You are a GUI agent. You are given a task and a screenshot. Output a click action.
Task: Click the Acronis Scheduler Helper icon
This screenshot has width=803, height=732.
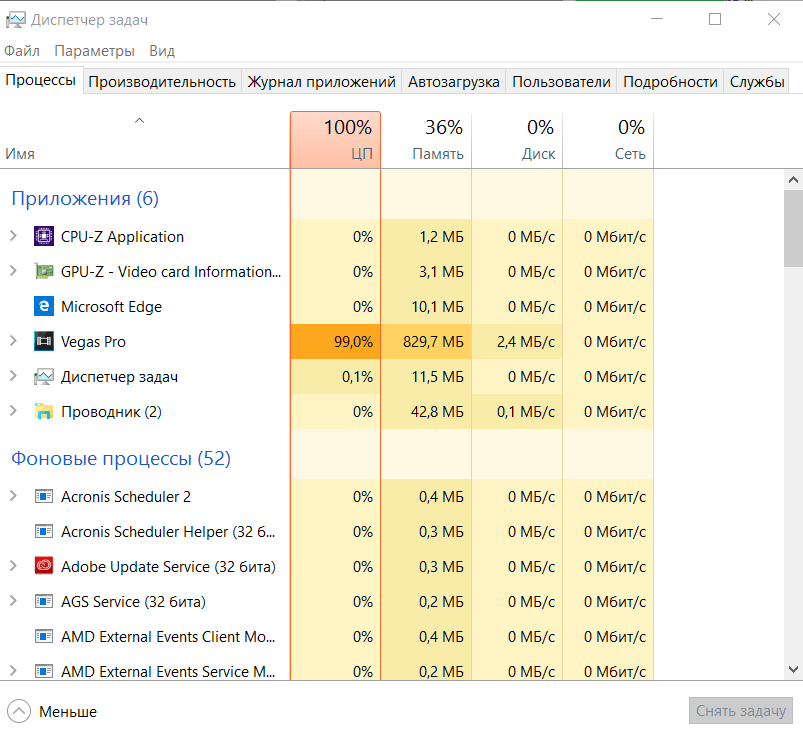tap(44, 531)
